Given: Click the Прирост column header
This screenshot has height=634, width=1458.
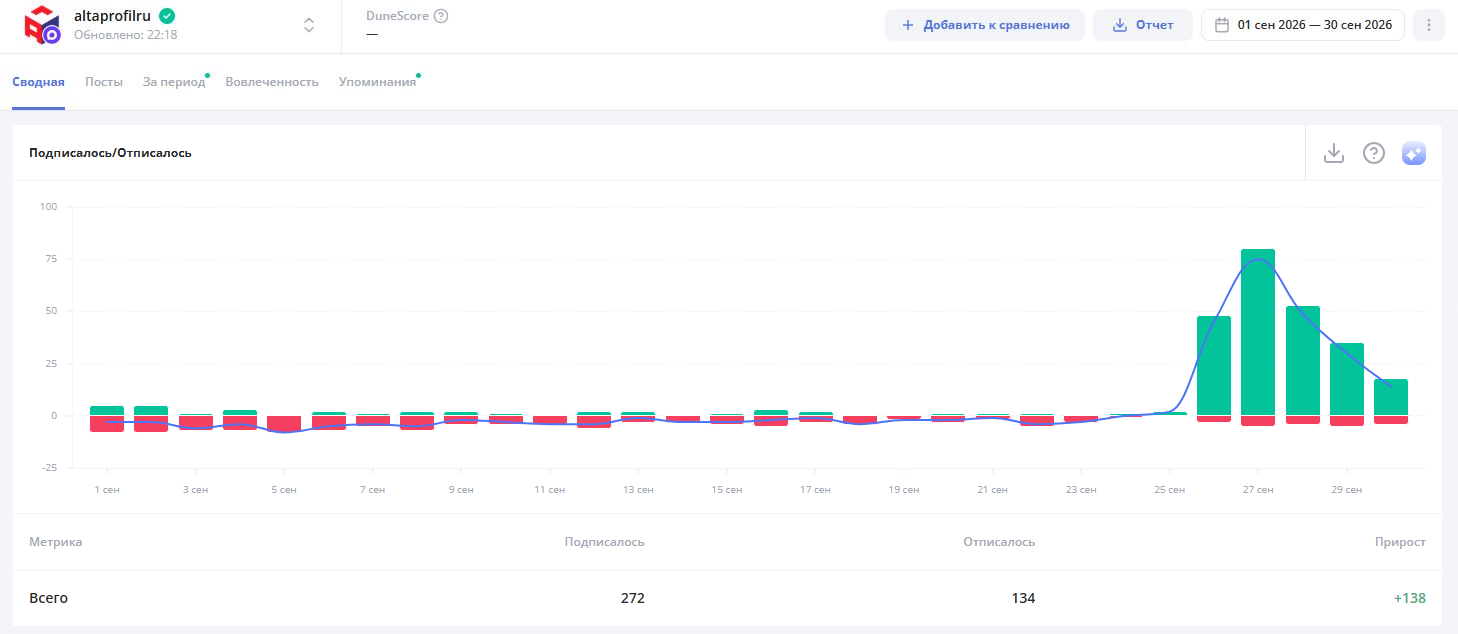Looking at the screenshot, I should (1400, 542).
